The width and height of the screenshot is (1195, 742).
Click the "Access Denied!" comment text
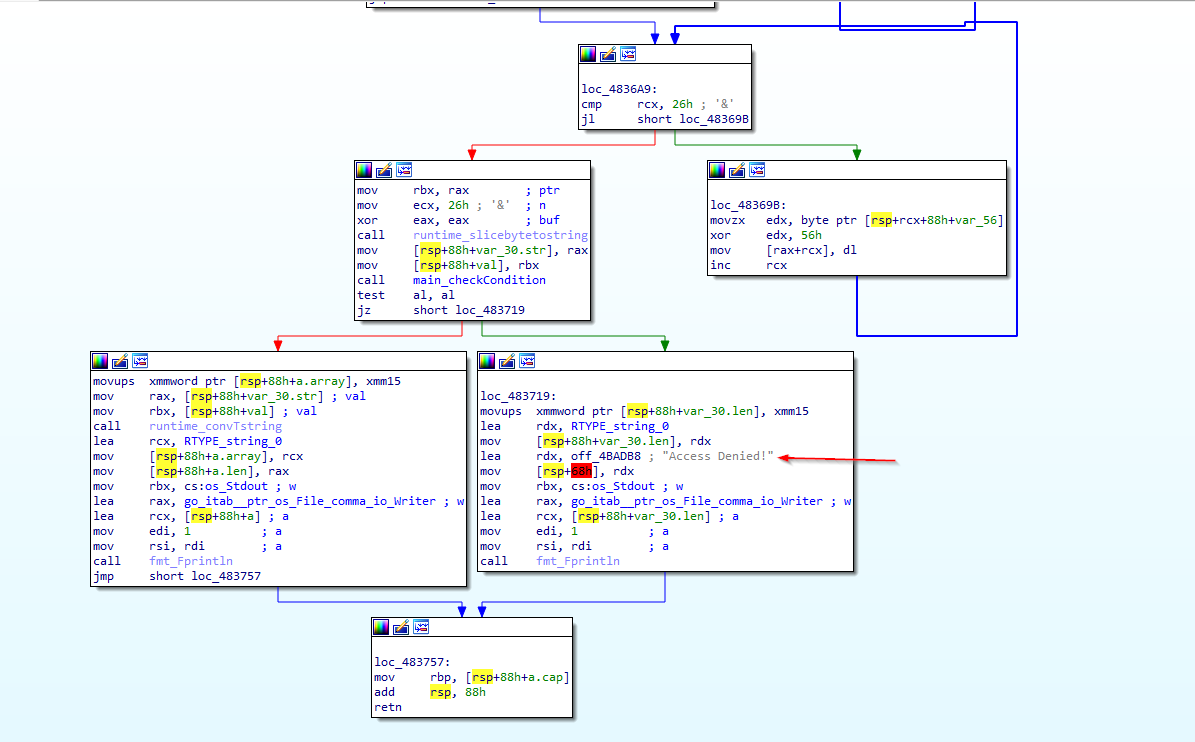tap(718, 456)
